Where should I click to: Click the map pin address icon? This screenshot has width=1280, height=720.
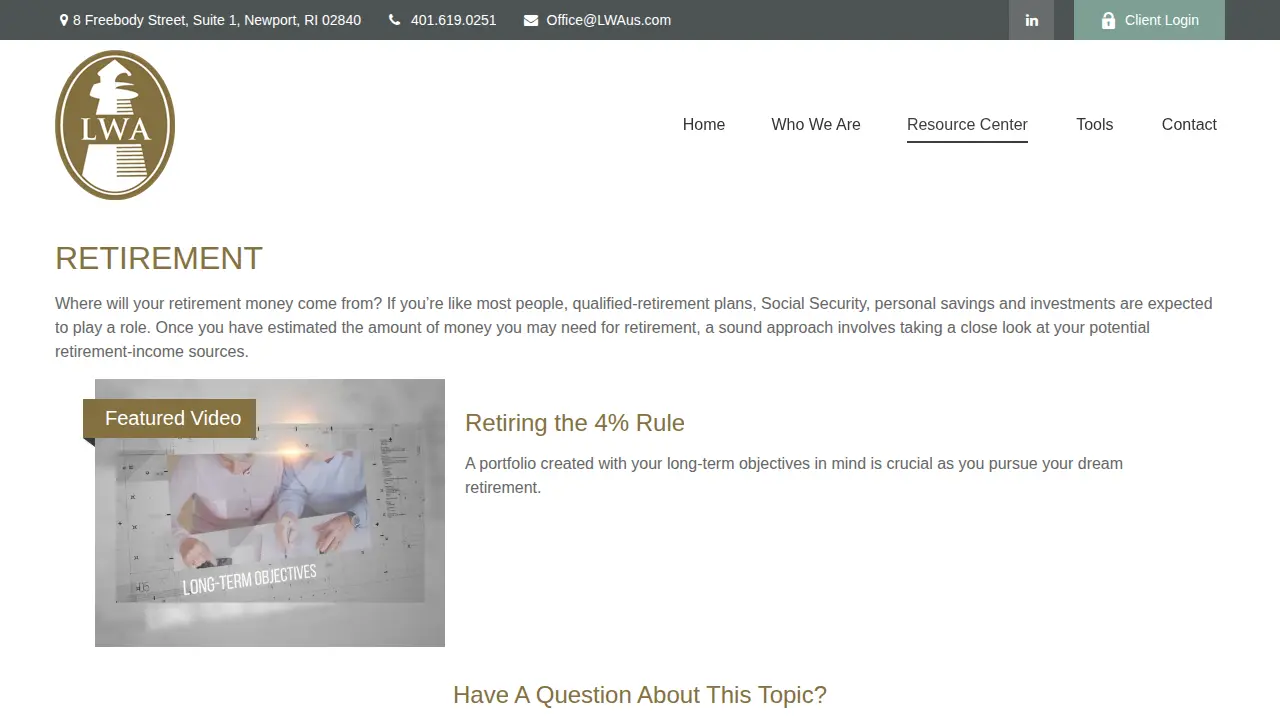pos(64,20)
